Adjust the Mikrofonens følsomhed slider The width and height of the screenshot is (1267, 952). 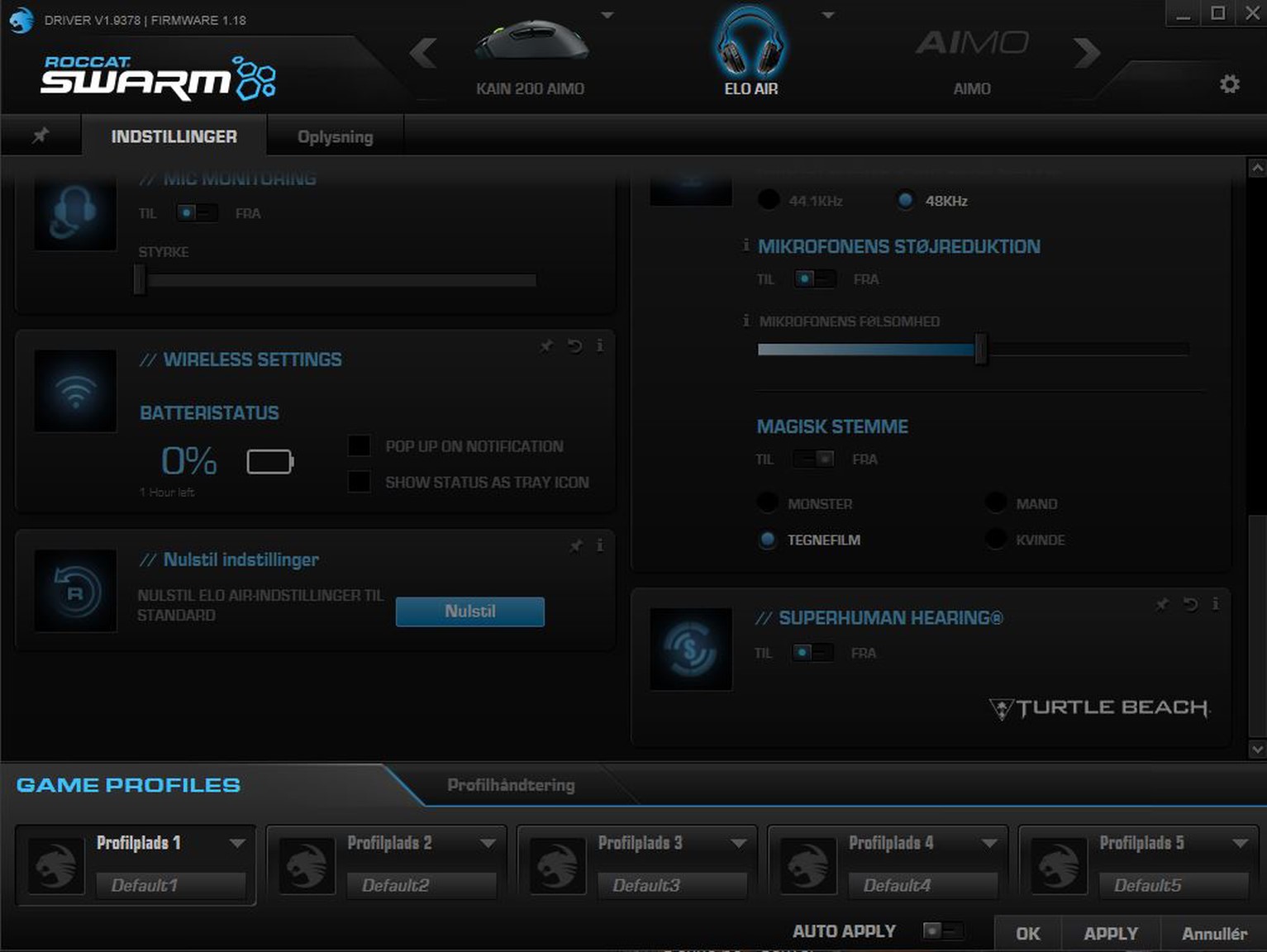980,349
